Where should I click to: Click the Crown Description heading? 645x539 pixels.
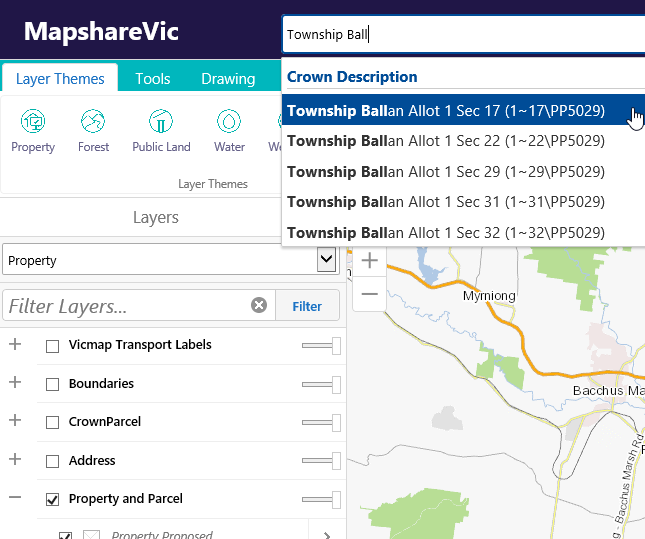352,77
